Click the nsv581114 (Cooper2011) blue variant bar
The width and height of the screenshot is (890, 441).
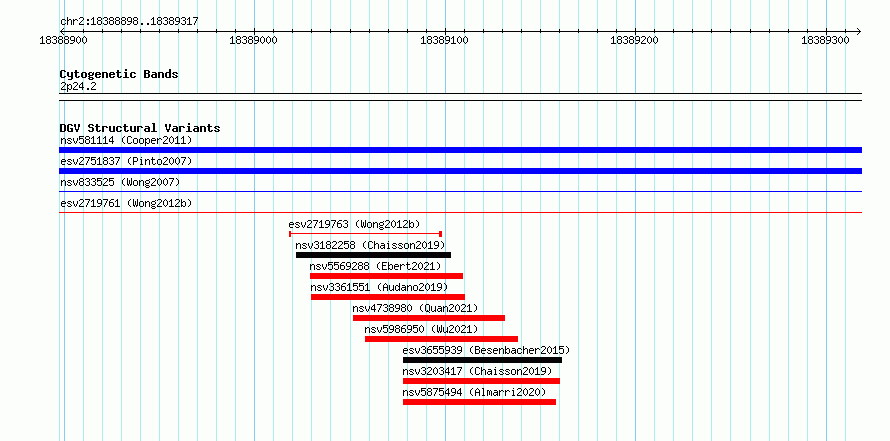pos(460,150)
